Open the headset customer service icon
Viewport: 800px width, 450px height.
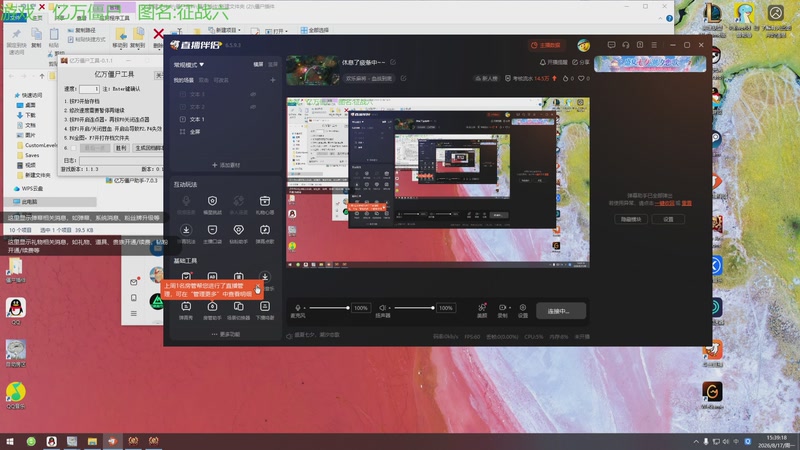(626, 45)
